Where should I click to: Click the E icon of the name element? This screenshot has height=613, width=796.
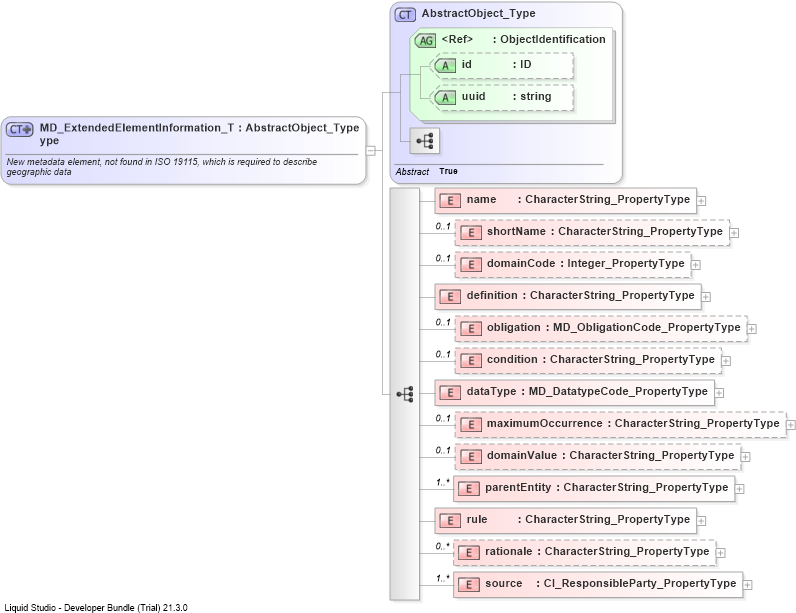coord(450,200)
